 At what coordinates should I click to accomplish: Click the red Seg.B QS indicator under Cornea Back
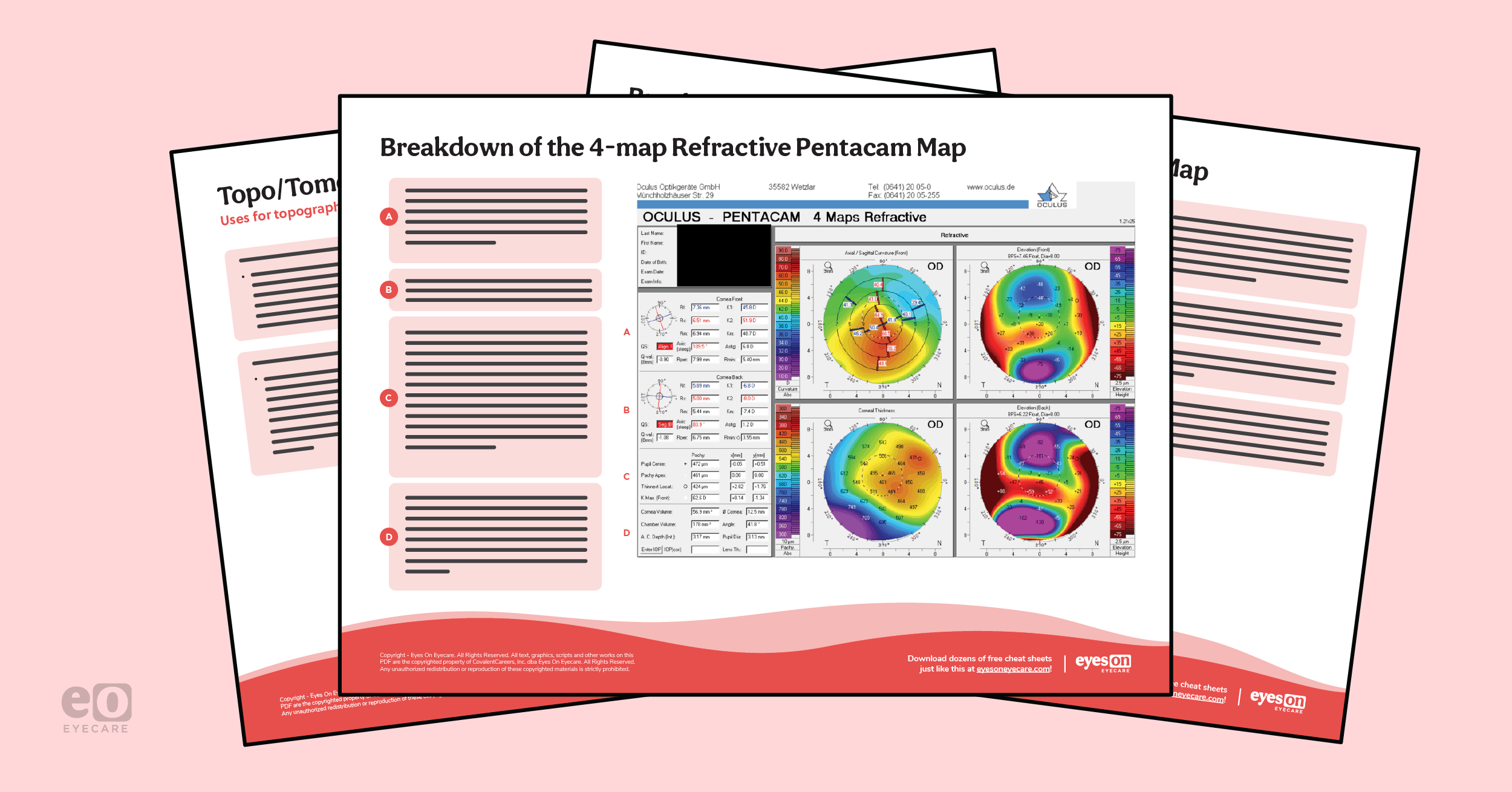tap(665, 424)
